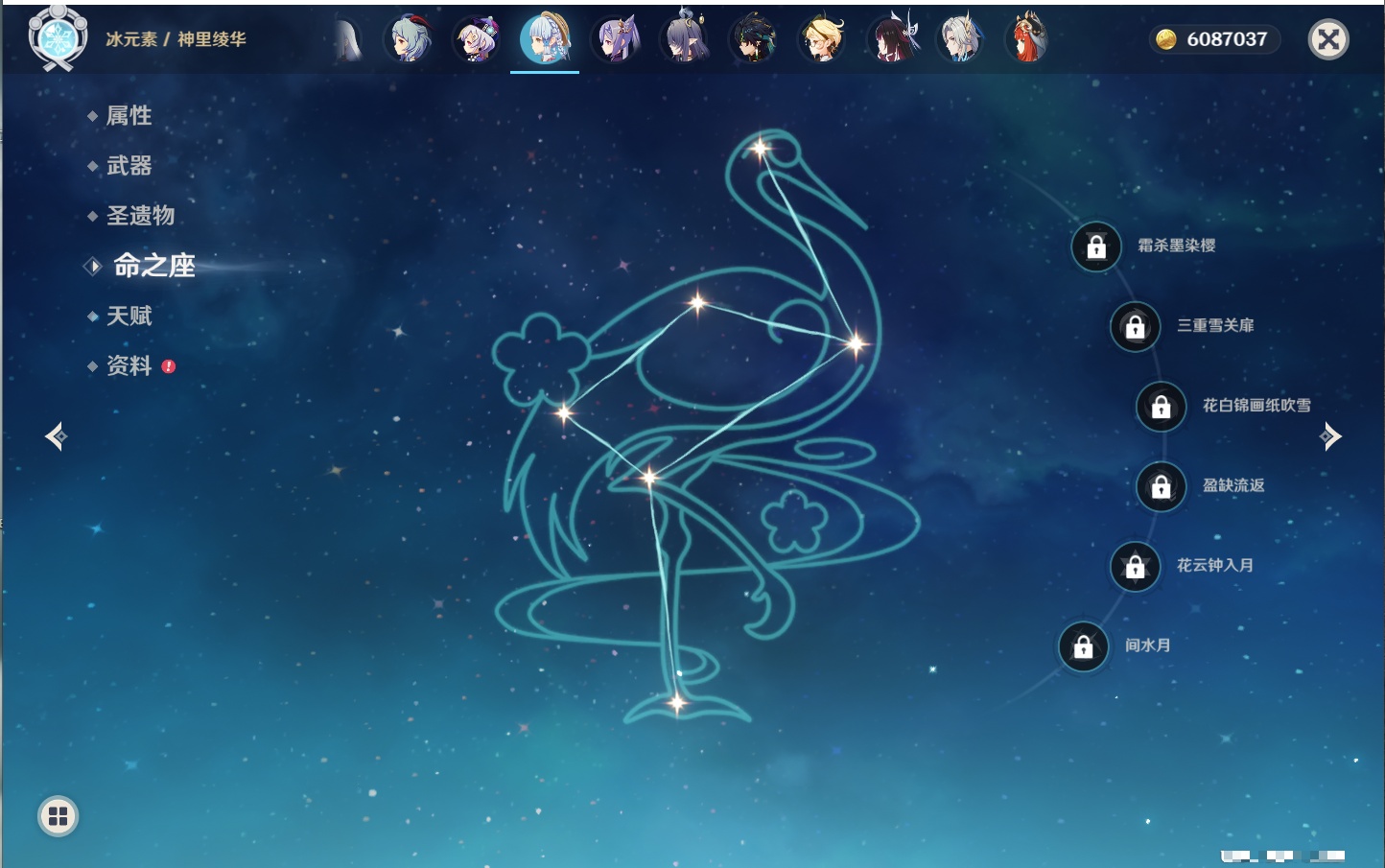The image size is (1385, 868).
Task: Switch to the purple twin-tail haired character portrait
Action: [x=615, y=39]
